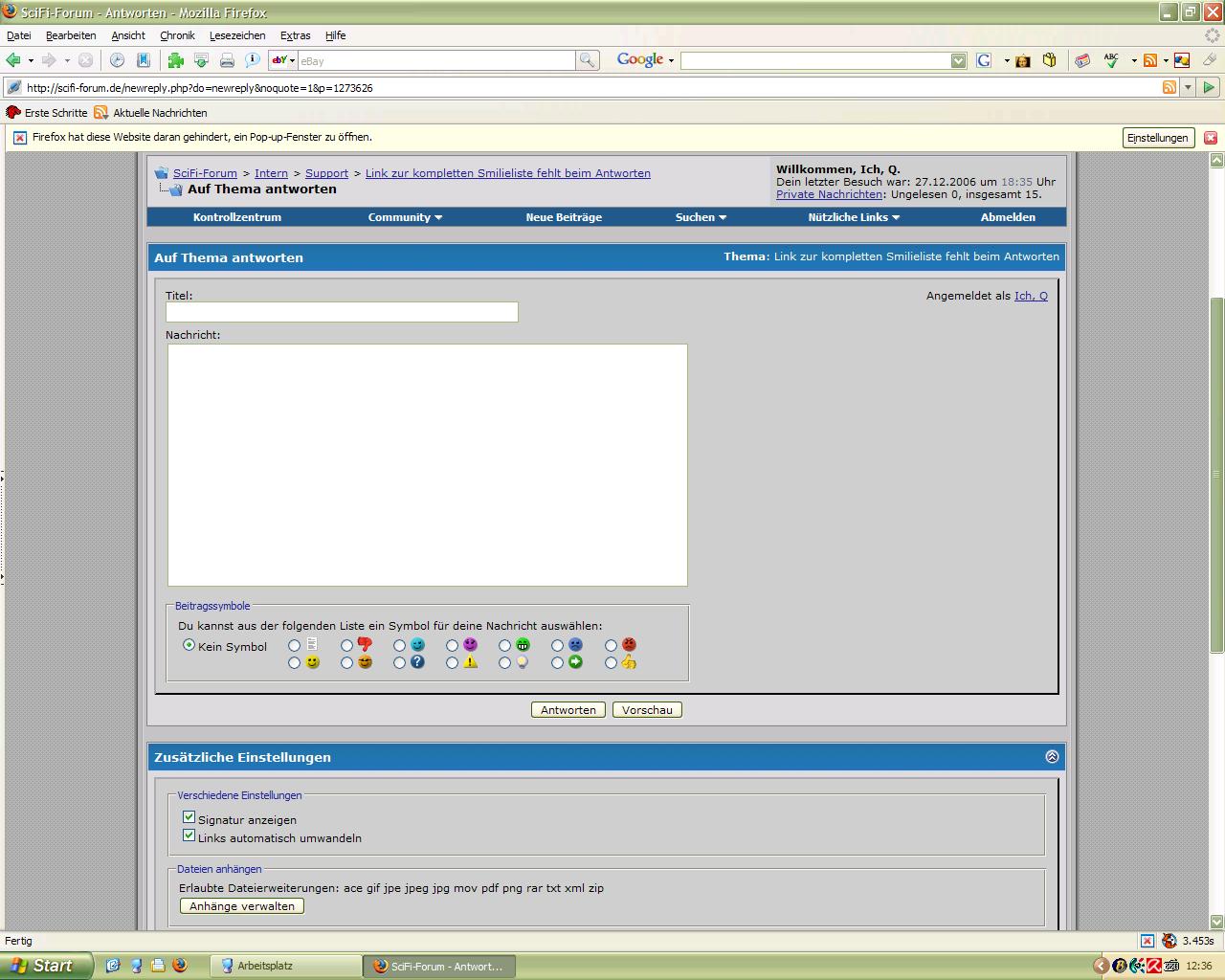Screen dimensions: 1225x980
Task: Click the ABC spell check icon
Action: coord(1111,60)
